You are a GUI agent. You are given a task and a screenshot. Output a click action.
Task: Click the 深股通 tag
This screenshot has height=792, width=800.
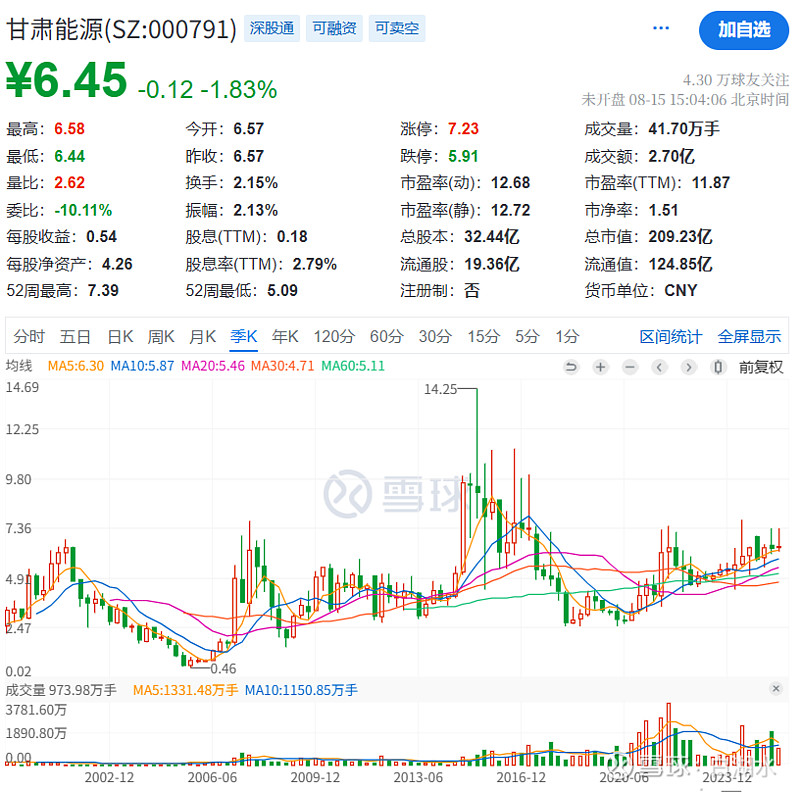click(x=272, y=28)
